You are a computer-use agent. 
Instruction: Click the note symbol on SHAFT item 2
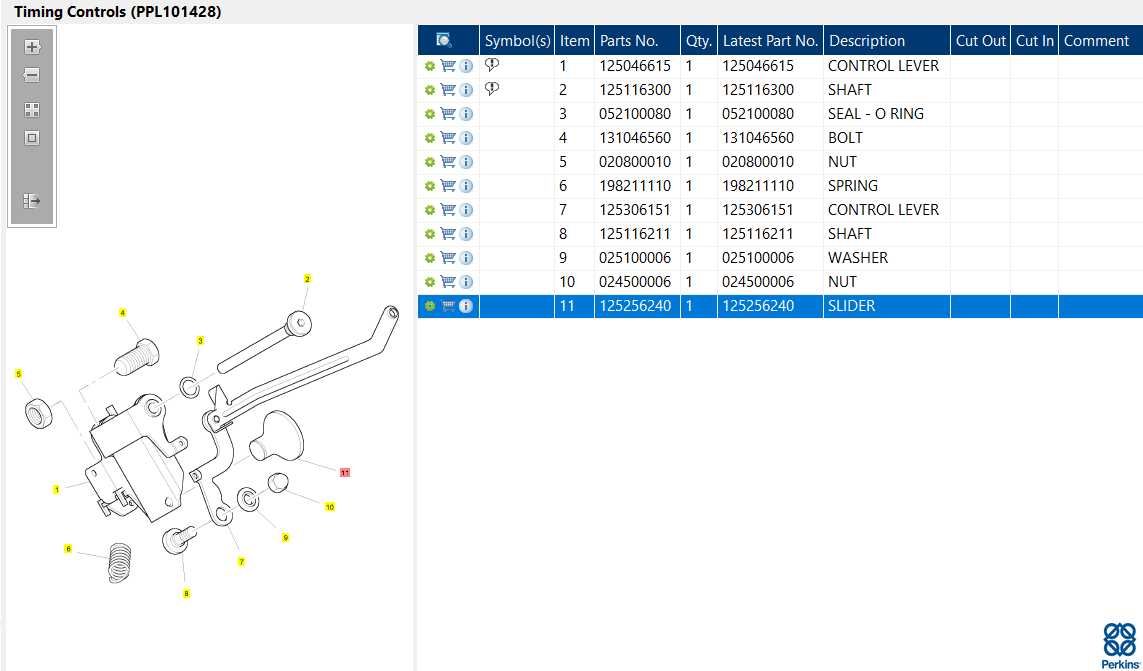pyautogui.click(x=491, y=89)
